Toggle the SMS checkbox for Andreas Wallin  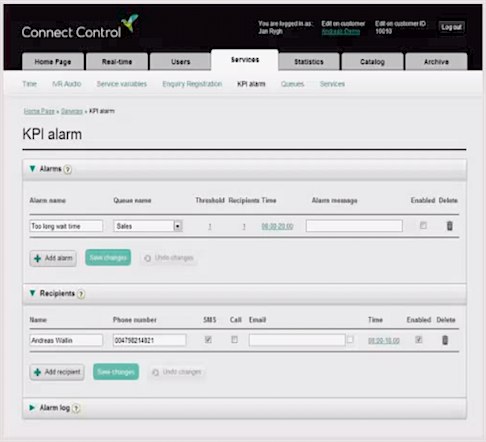point(208,340)
